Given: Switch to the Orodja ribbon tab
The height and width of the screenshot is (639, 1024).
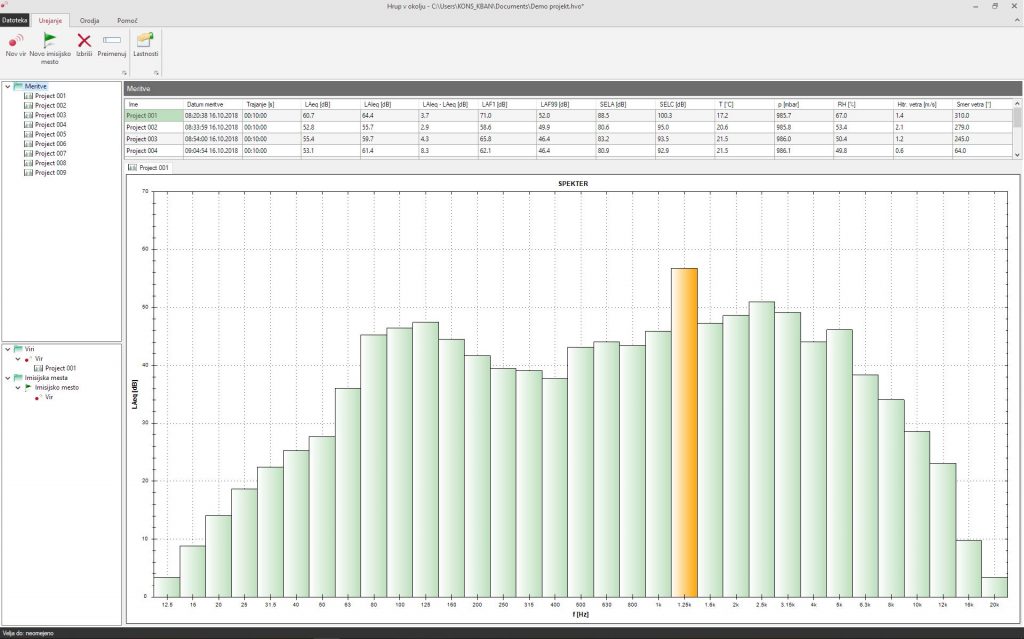Looking at the screenshot, I should click(89, 20).
